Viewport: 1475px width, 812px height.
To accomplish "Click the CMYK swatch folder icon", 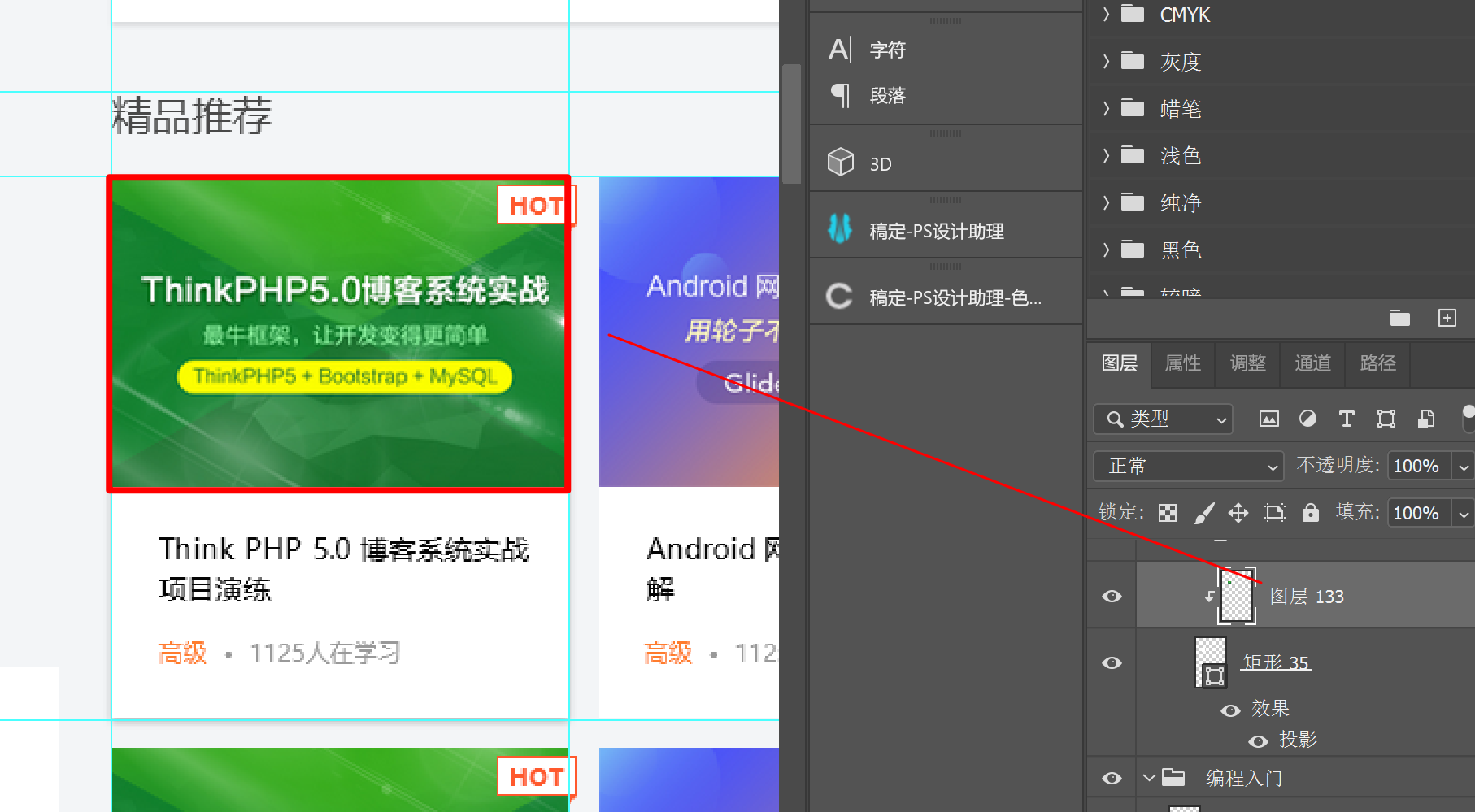I will [x=1133, y=14].
